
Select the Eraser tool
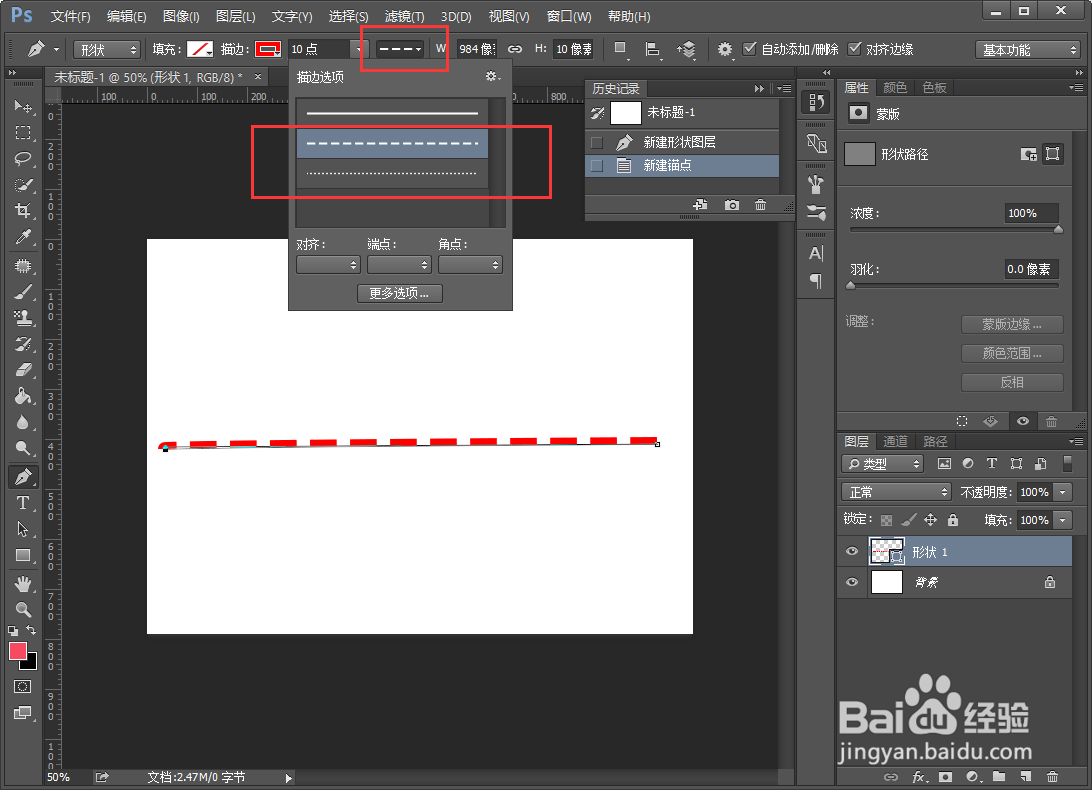pyautogui.click(x=23, y=369)
